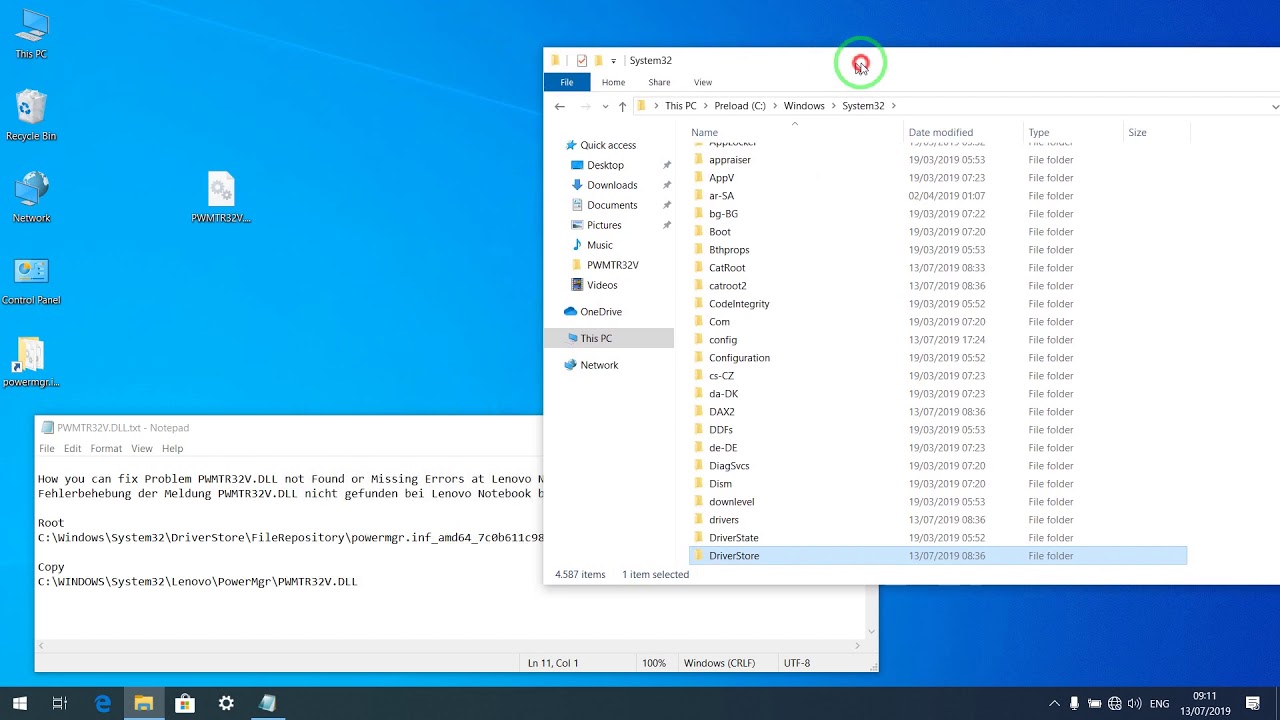Open Downloads in Quick access
Image resolution: width=1280 pixels, height=720 pixels.
pyautogui.click(x=603, y=185)
